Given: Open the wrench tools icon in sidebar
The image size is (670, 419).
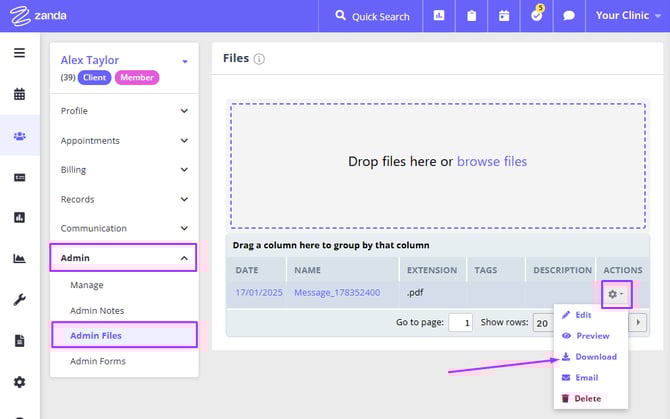Looking at the screenshot, I should pyautogui.click(x=19, y=299).
